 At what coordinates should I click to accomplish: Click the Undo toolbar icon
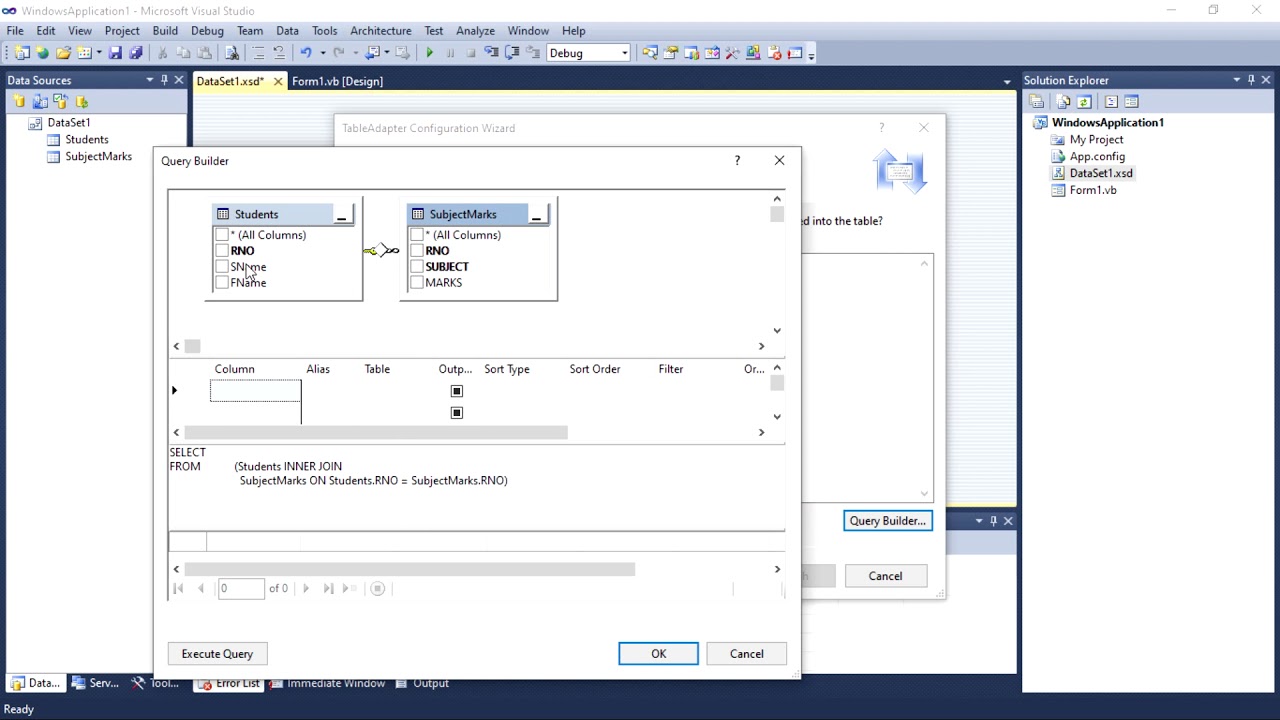point(306,53)
